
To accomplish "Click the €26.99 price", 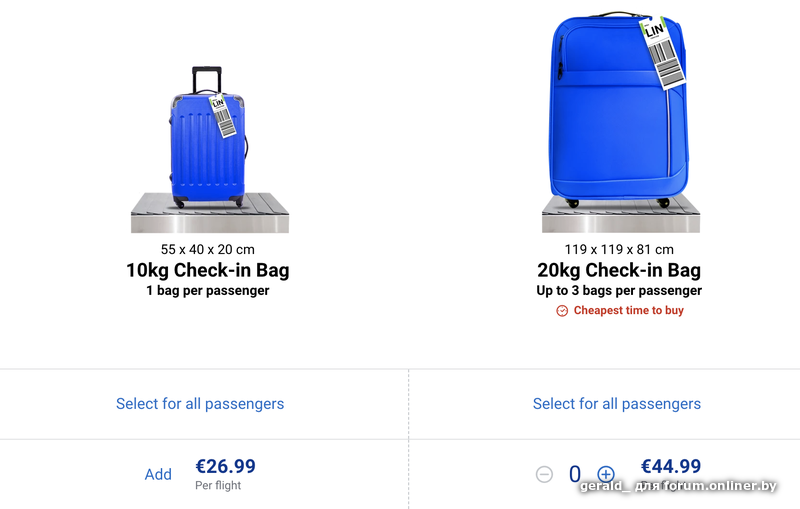I will [x=225, y=466].
